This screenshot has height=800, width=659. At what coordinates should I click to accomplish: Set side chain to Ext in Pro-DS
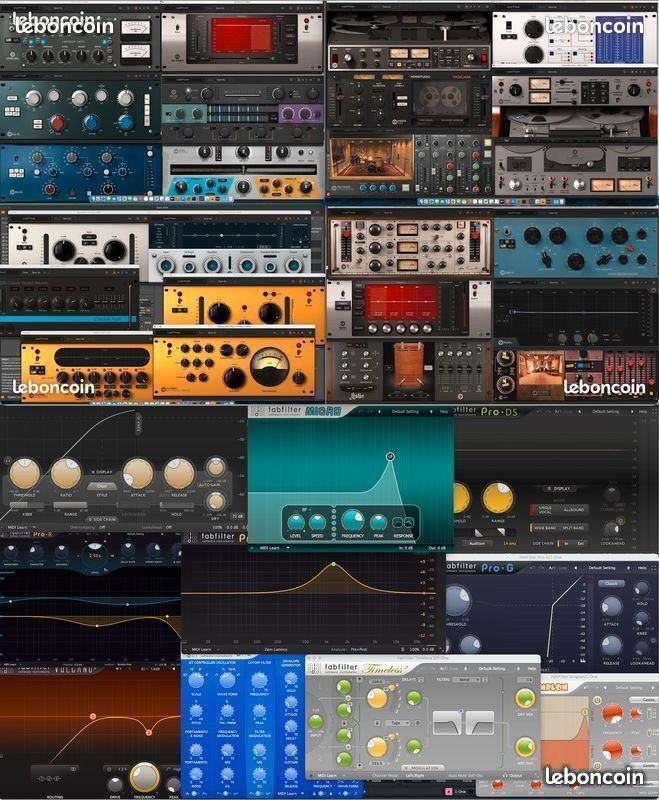[580, 544]
